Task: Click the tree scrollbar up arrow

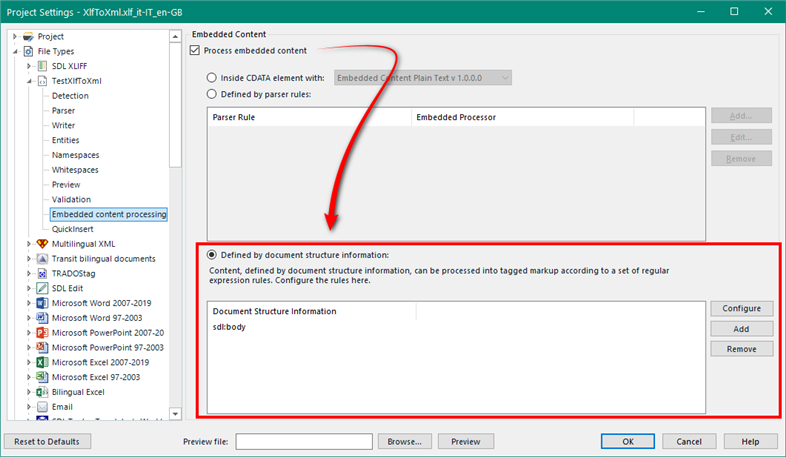Action: pyautogui.click(x=175, y=37)
